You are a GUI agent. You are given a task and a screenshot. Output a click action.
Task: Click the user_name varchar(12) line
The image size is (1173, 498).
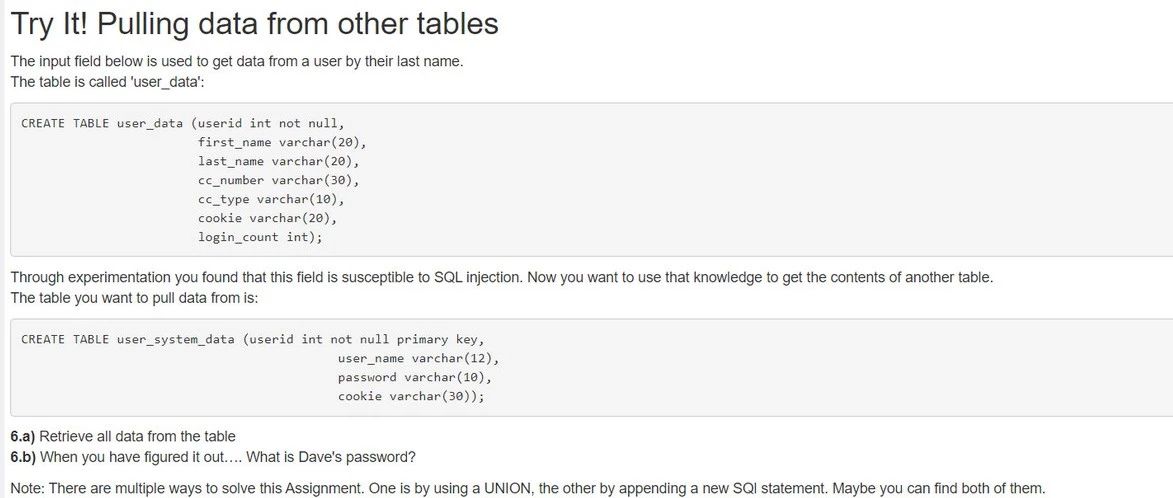(x=418, y=358)
